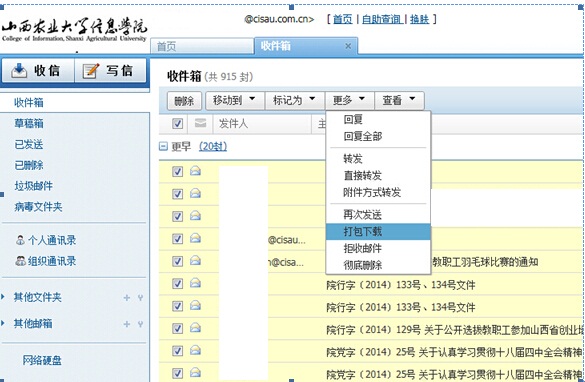585x382 pixels.
Task: Click open-envelope icon of first email row
Action: (195, 171)
